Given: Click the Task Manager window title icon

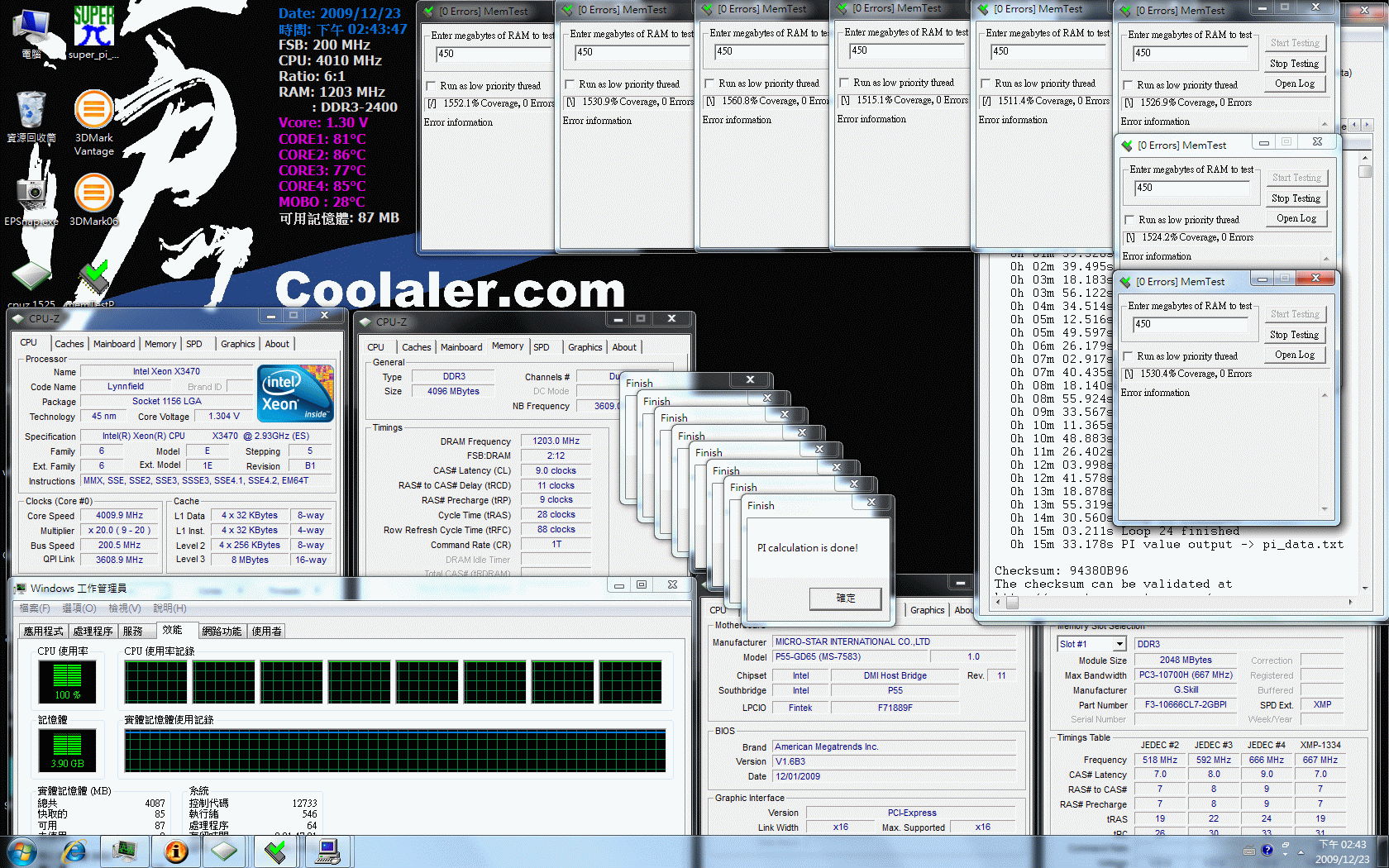Looking at the screenshot, I should 20,588.
